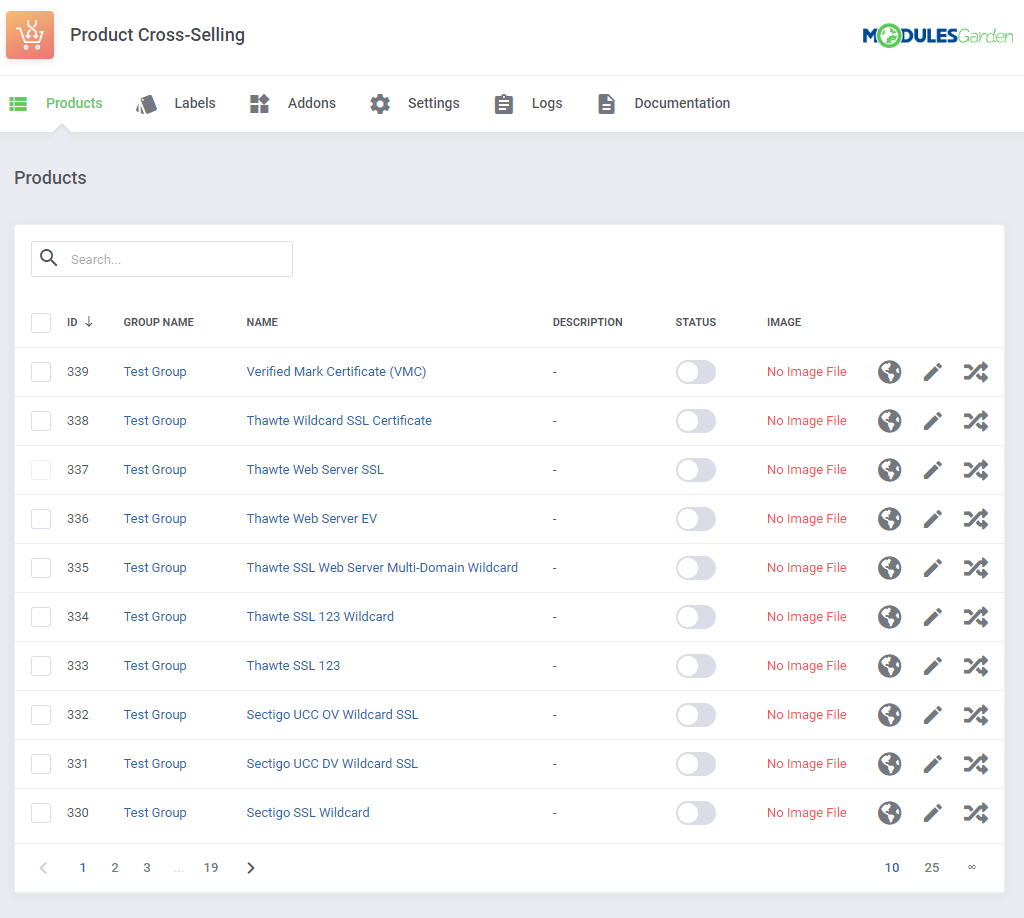Open the Products tab
Image resolution: width=1024 pixels, height=918 pixels.
(56, 103)
